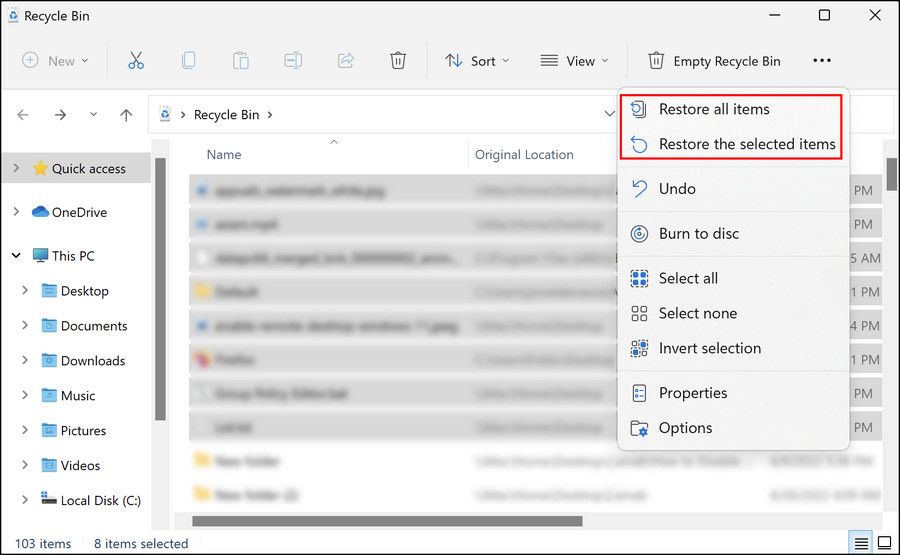Go up one level with up arrow
The height and width of the screenshot is (555, 900).
126,115
